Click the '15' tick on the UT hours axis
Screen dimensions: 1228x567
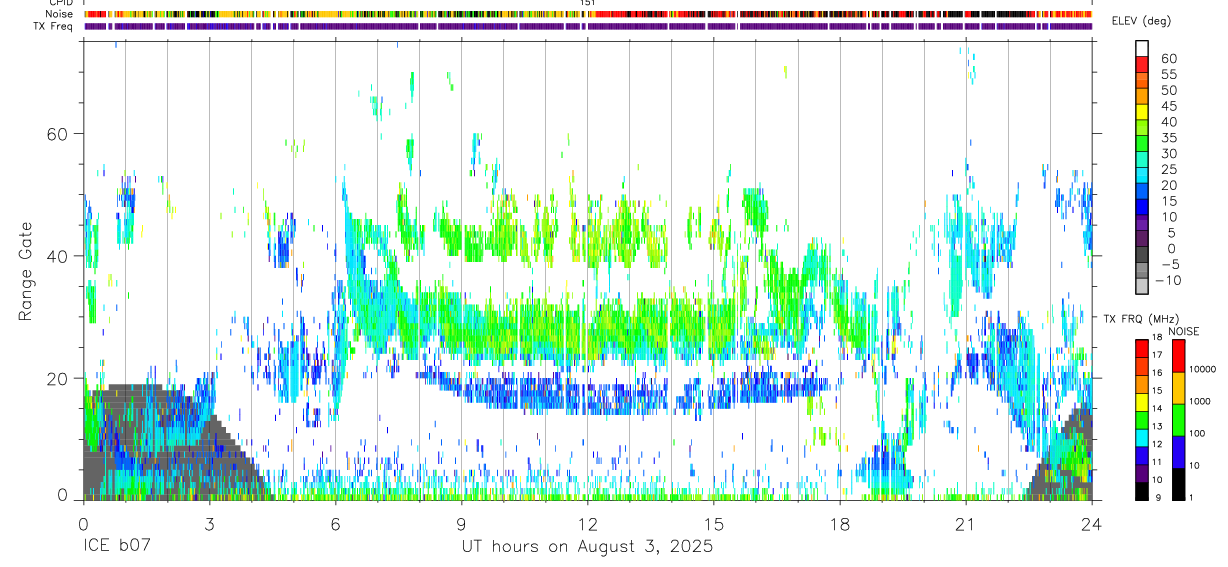714,524
